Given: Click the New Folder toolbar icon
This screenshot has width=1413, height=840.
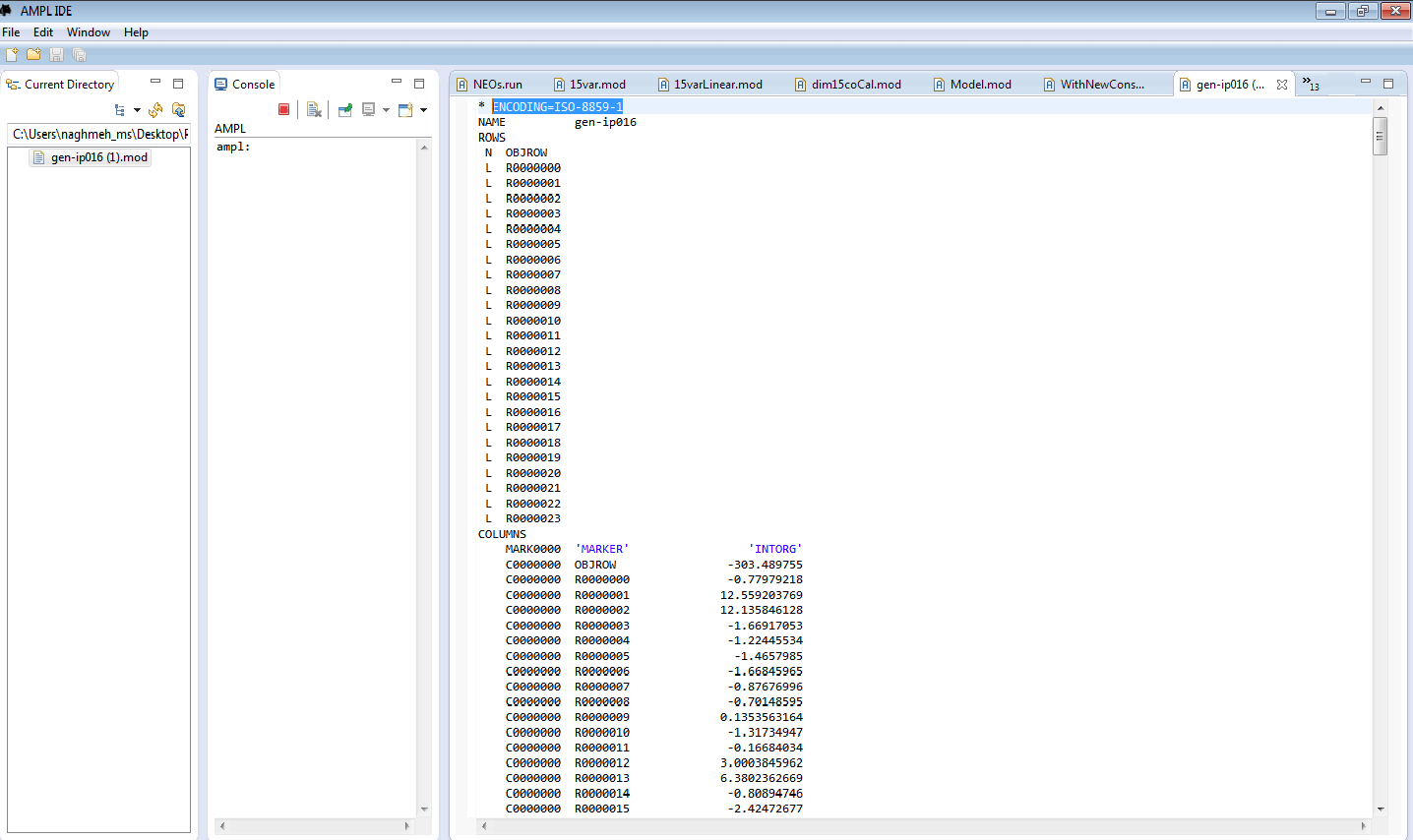Looking at the screenshot, I should (x=33, y=55).
